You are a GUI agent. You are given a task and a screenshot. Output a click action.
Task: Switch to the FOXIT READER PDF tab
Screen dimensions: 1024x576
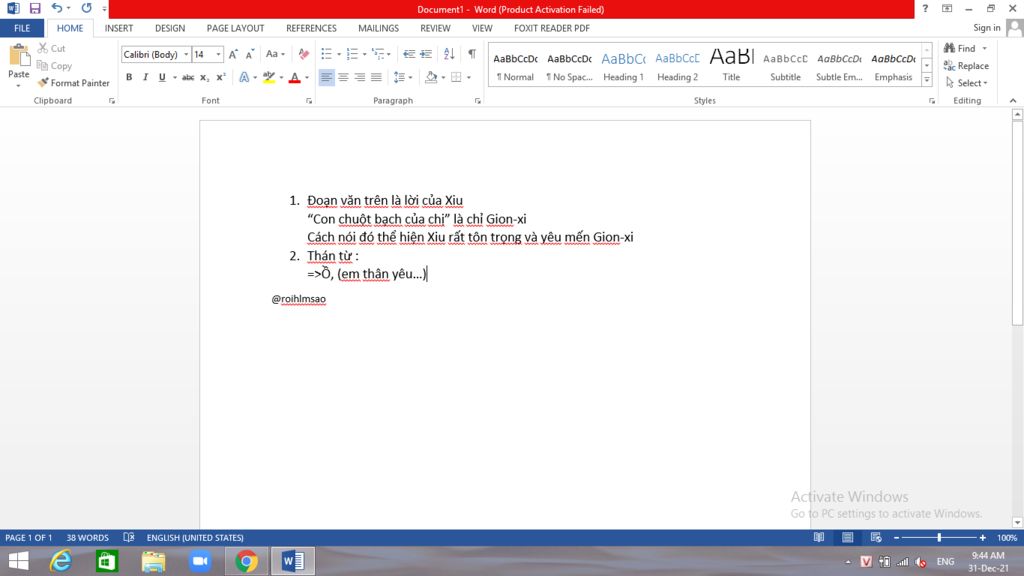tap(552, 28)
